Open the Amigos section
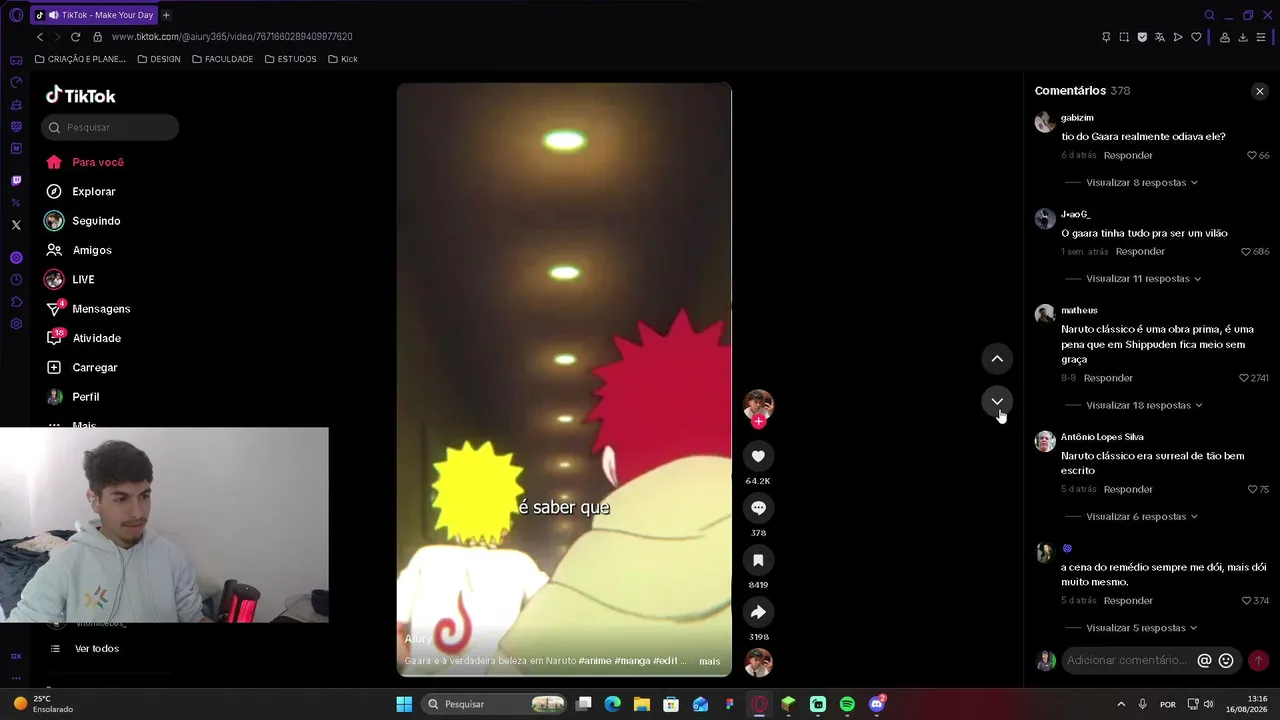Viewport: 1280px width, 720px height. (x=79, y=250)
